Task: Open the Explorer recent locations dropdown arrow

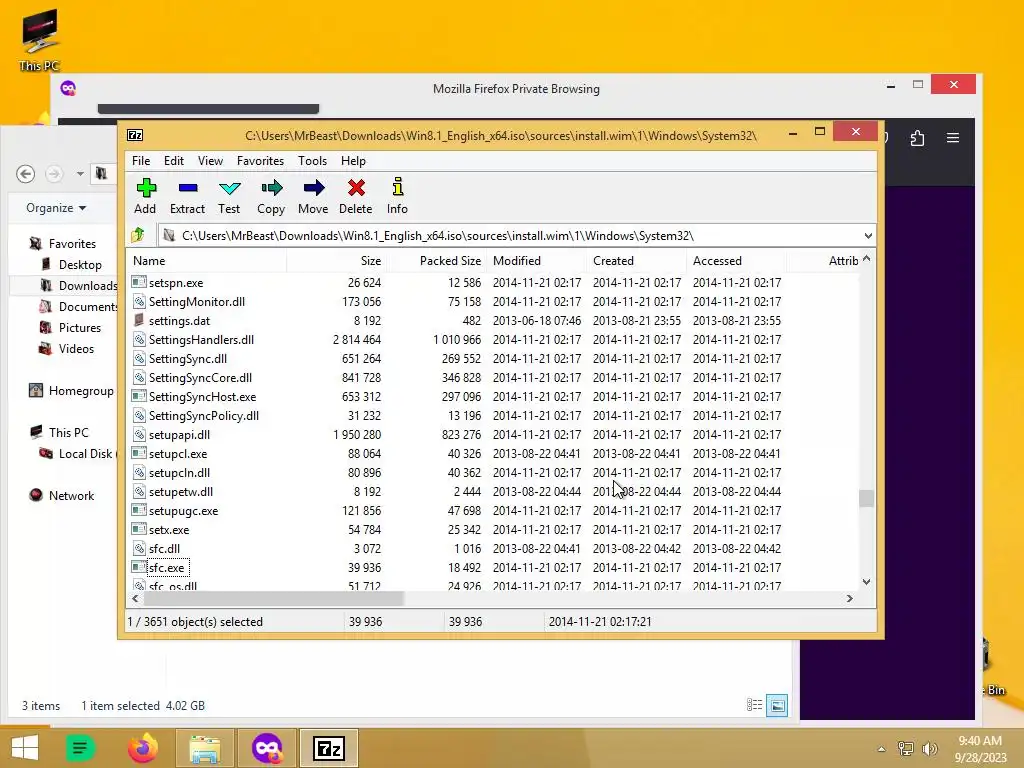Action: coord(80,174)
